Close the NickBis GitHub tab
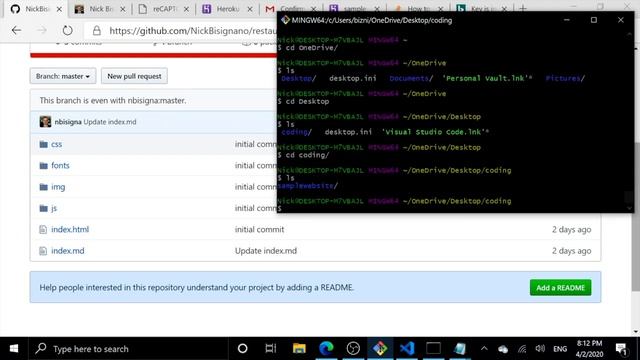Viewport: 640px width, 360px height. [59, 9]
